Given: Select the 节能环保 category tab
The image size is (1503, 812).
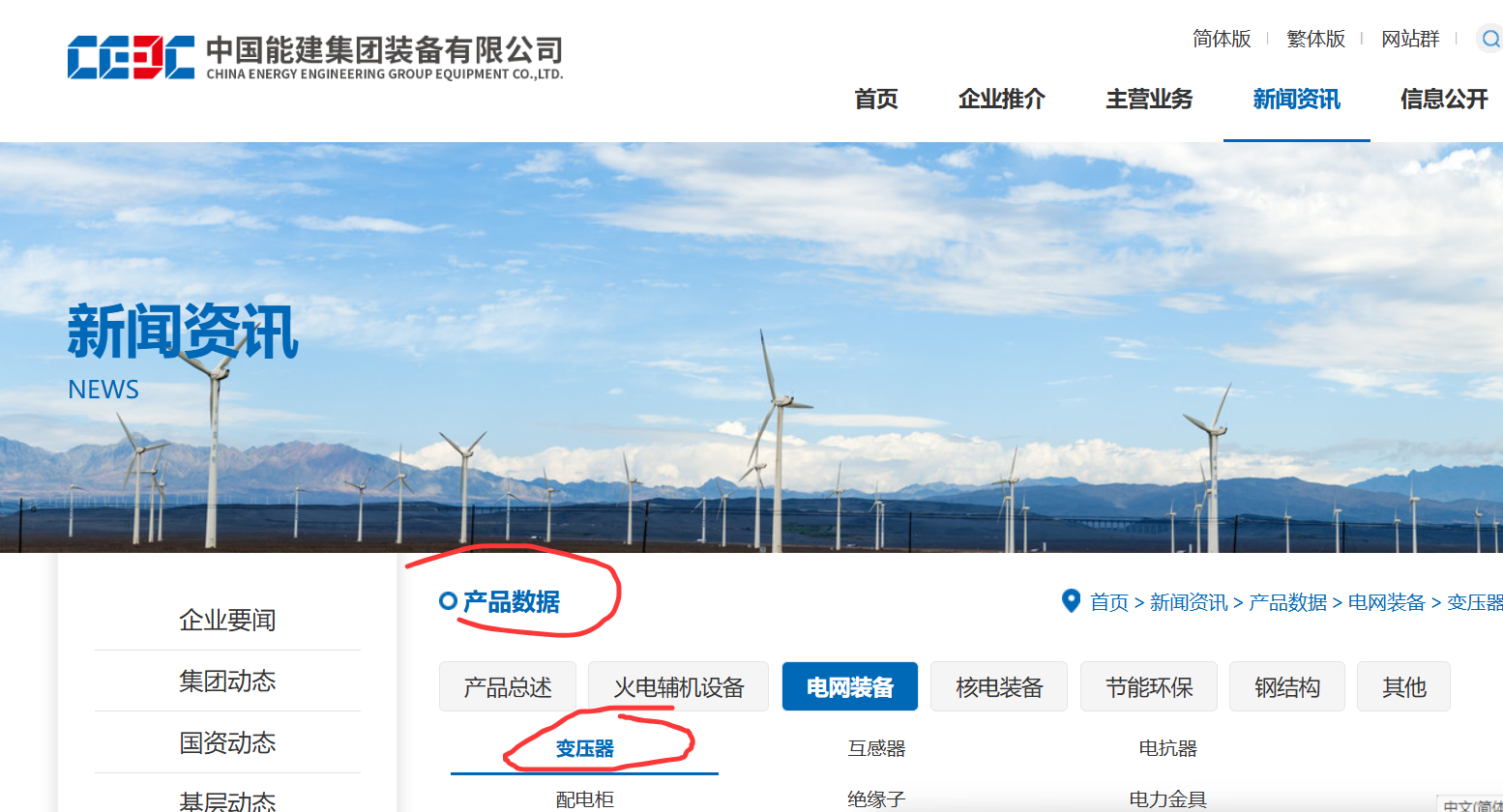Looking at the screenshot, I should 1149,686.
